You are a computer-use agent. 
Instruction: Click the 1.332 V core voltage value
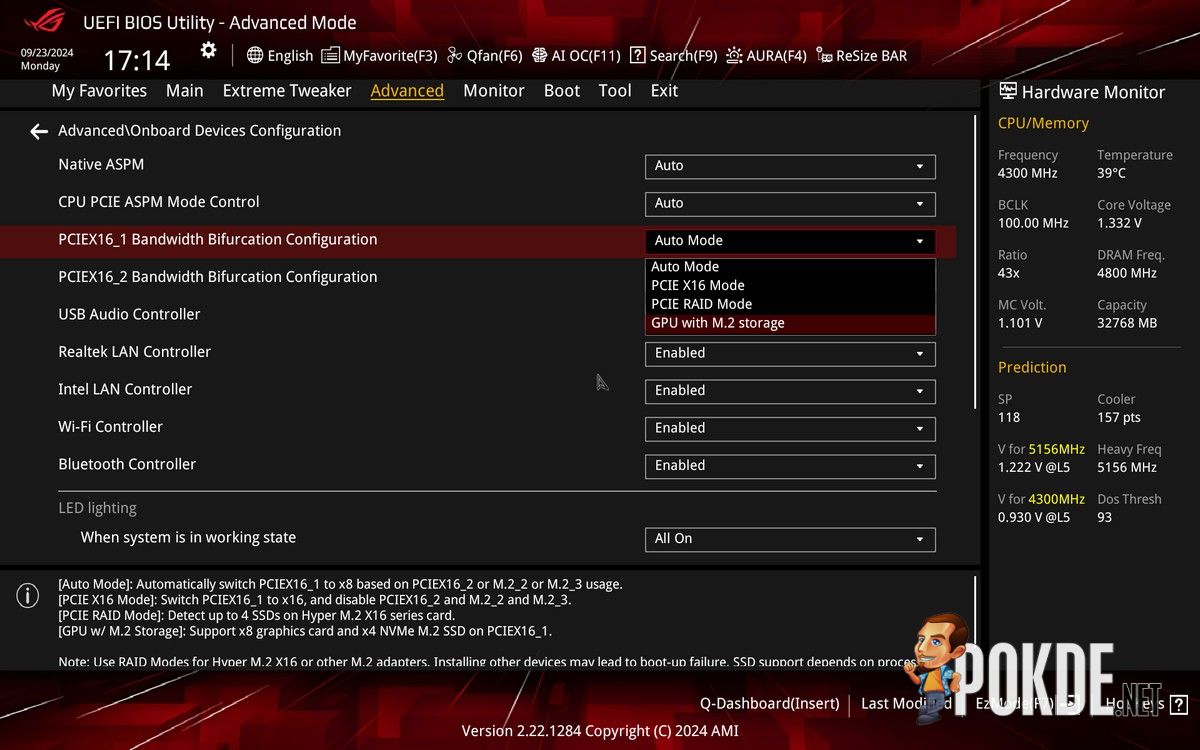[x=1119, y=223]
